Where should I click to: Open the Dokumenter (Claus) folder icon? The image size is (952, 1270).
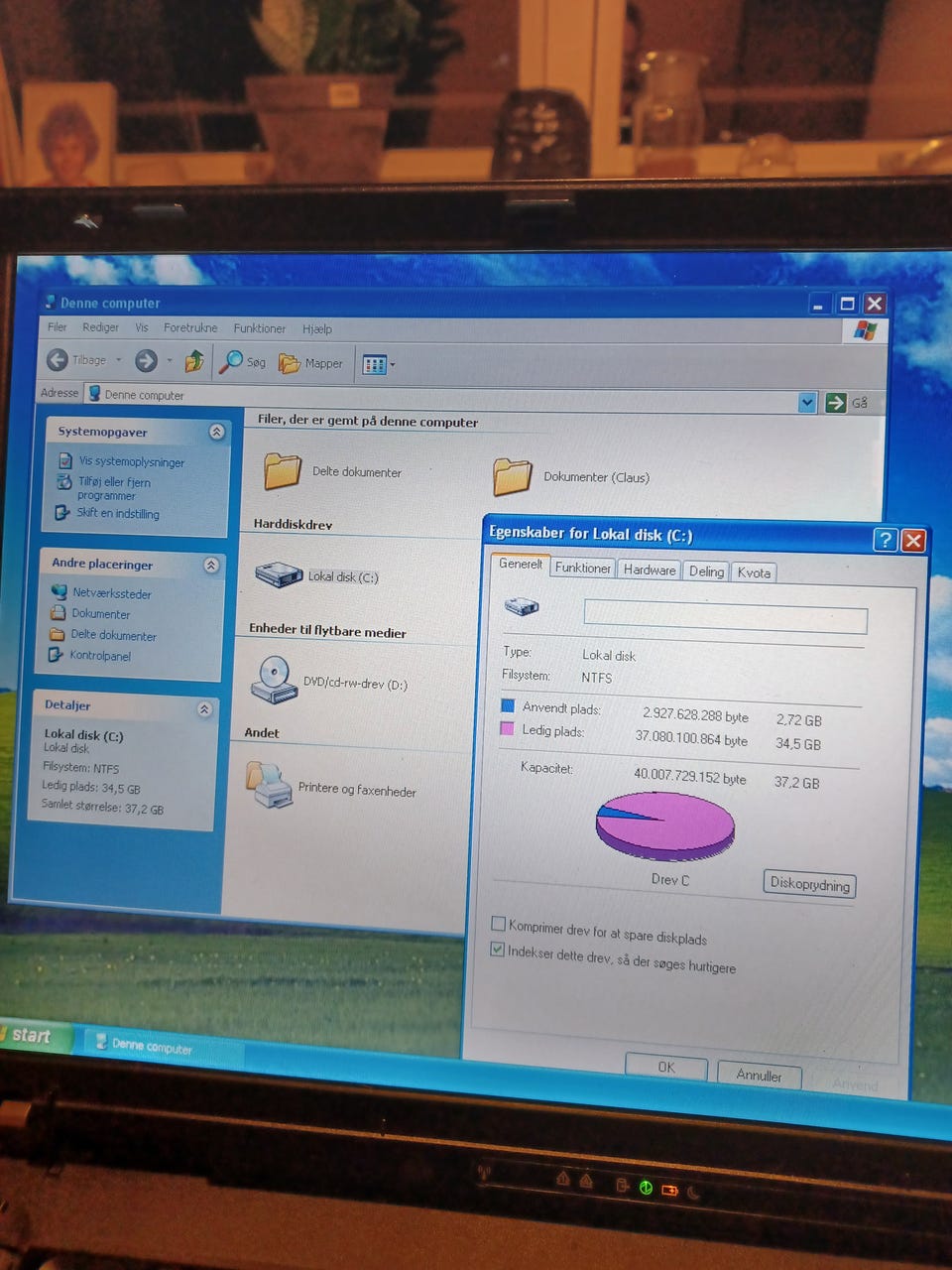(x=512, y=476)
